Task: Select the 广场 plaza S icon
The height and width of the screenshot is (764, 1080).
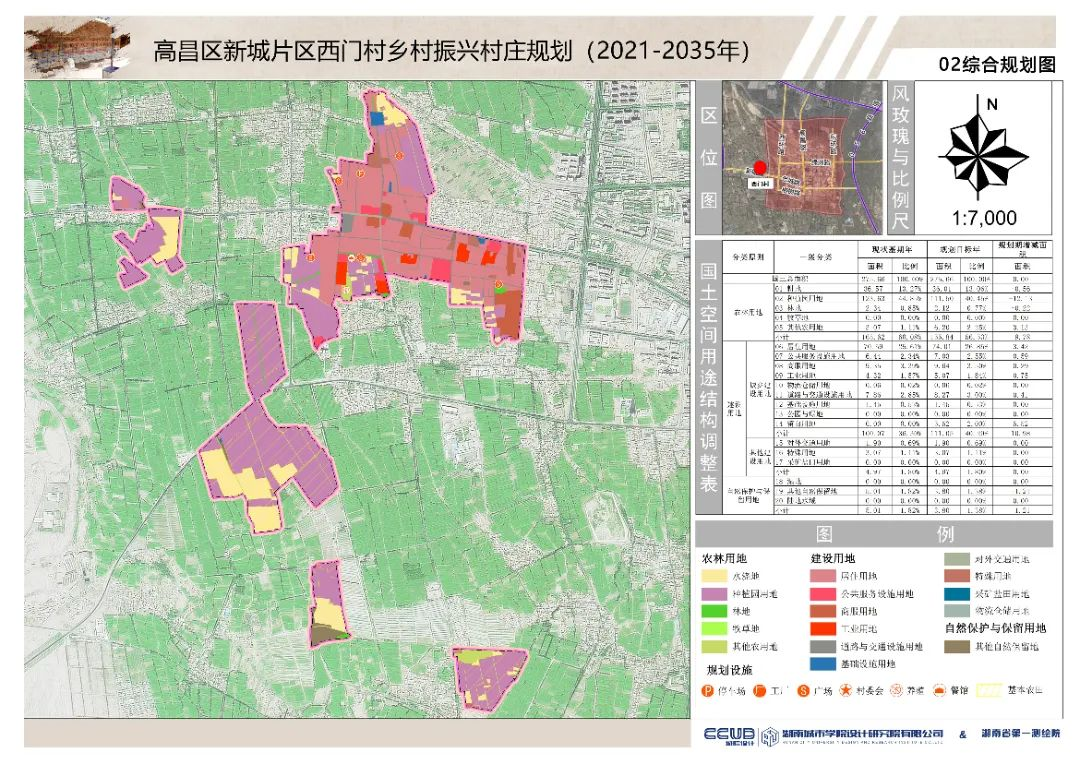Action: pyautogui.click(x=804, y=691)
